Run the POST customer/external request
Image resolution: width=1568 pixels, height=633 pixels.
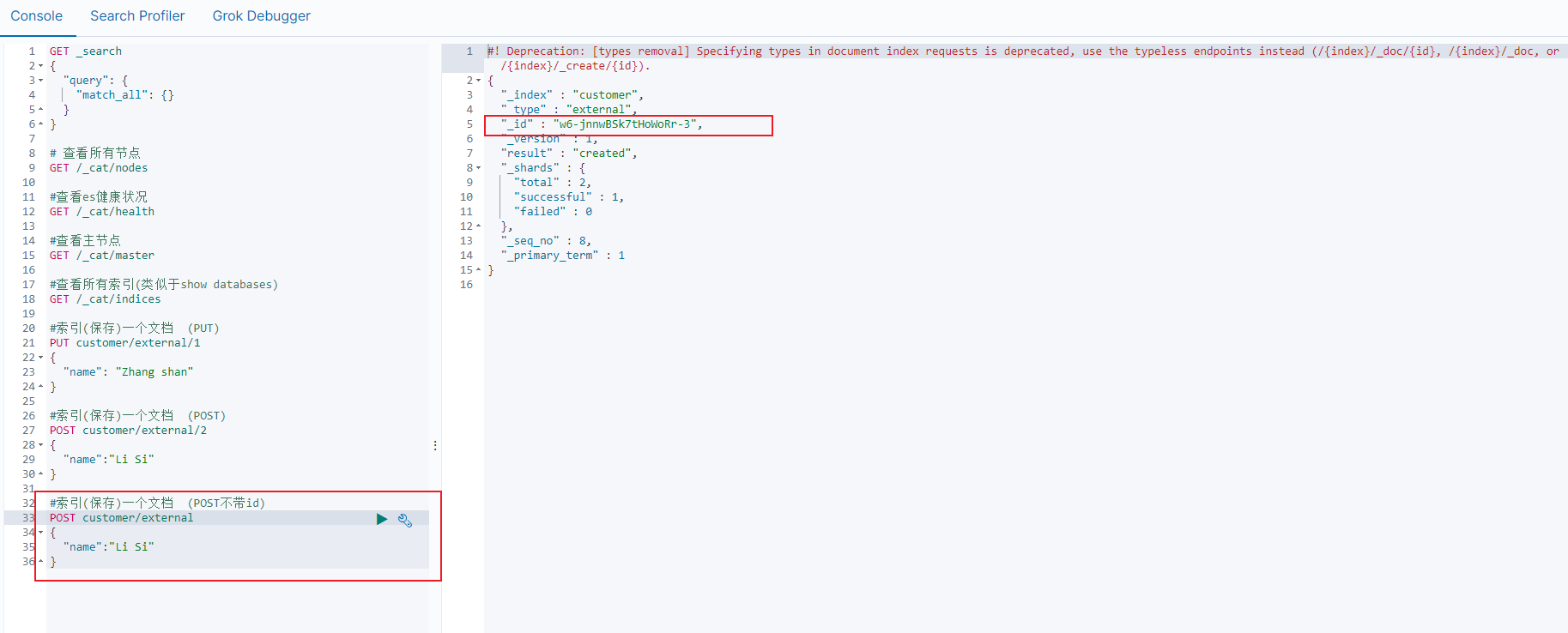pos(382,519)
